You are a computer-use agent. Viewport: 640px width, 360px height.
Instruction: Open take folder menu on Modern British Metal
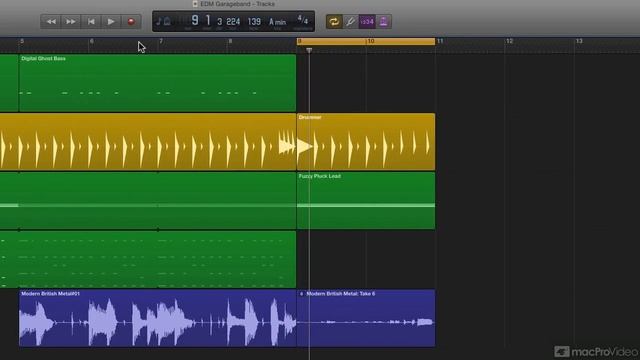pos(301,294)
